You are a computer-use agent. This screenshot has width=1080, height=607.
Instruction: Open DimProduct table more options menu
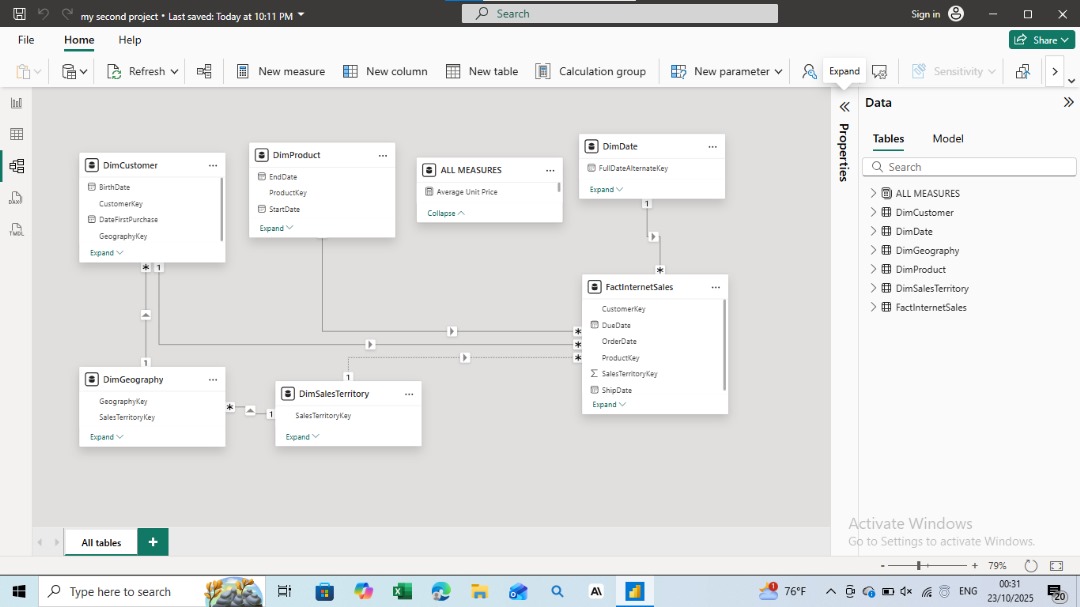[x=383, y=155]
